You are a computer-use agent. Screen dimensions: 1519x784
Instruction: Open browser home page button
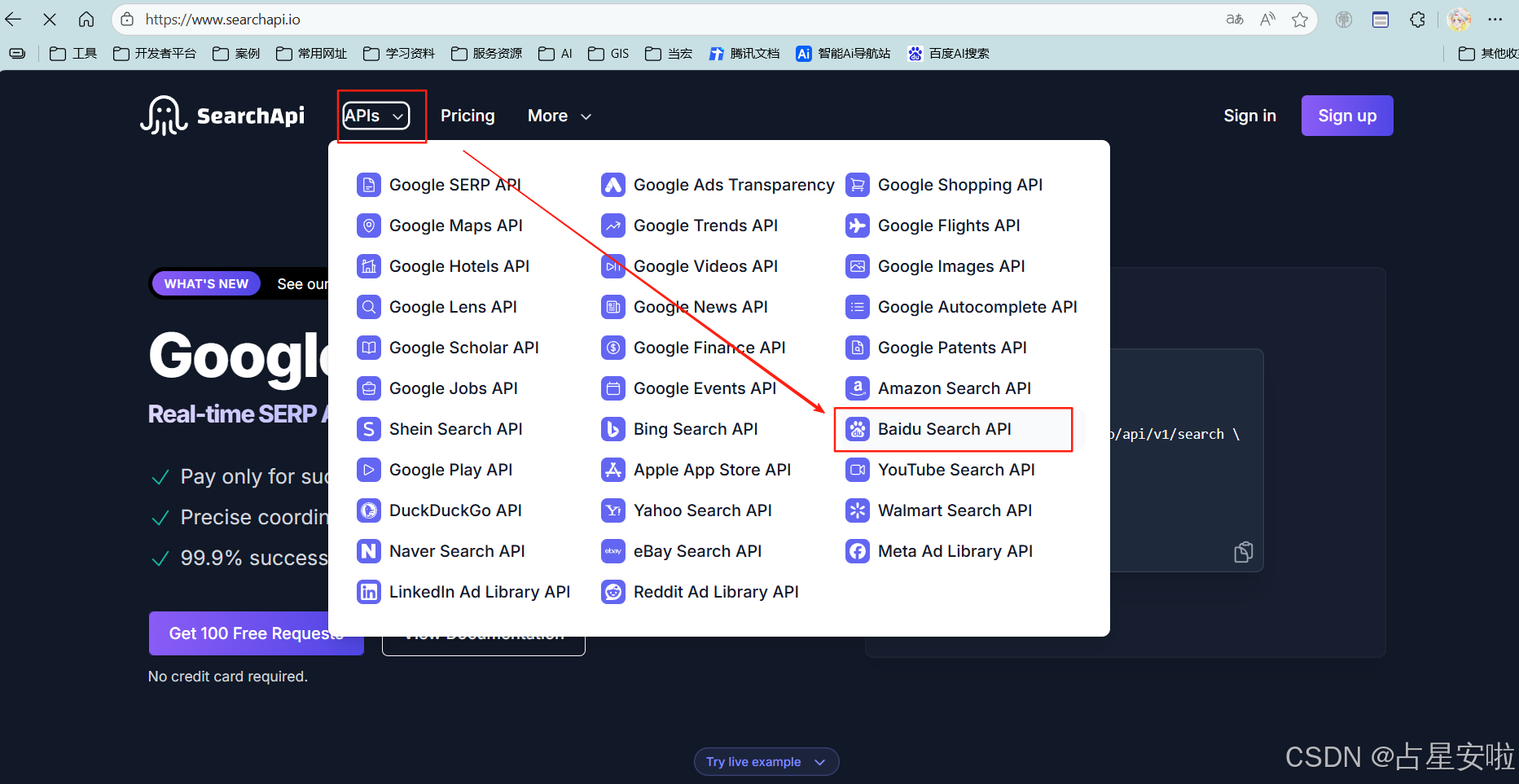tap(86, 20)
